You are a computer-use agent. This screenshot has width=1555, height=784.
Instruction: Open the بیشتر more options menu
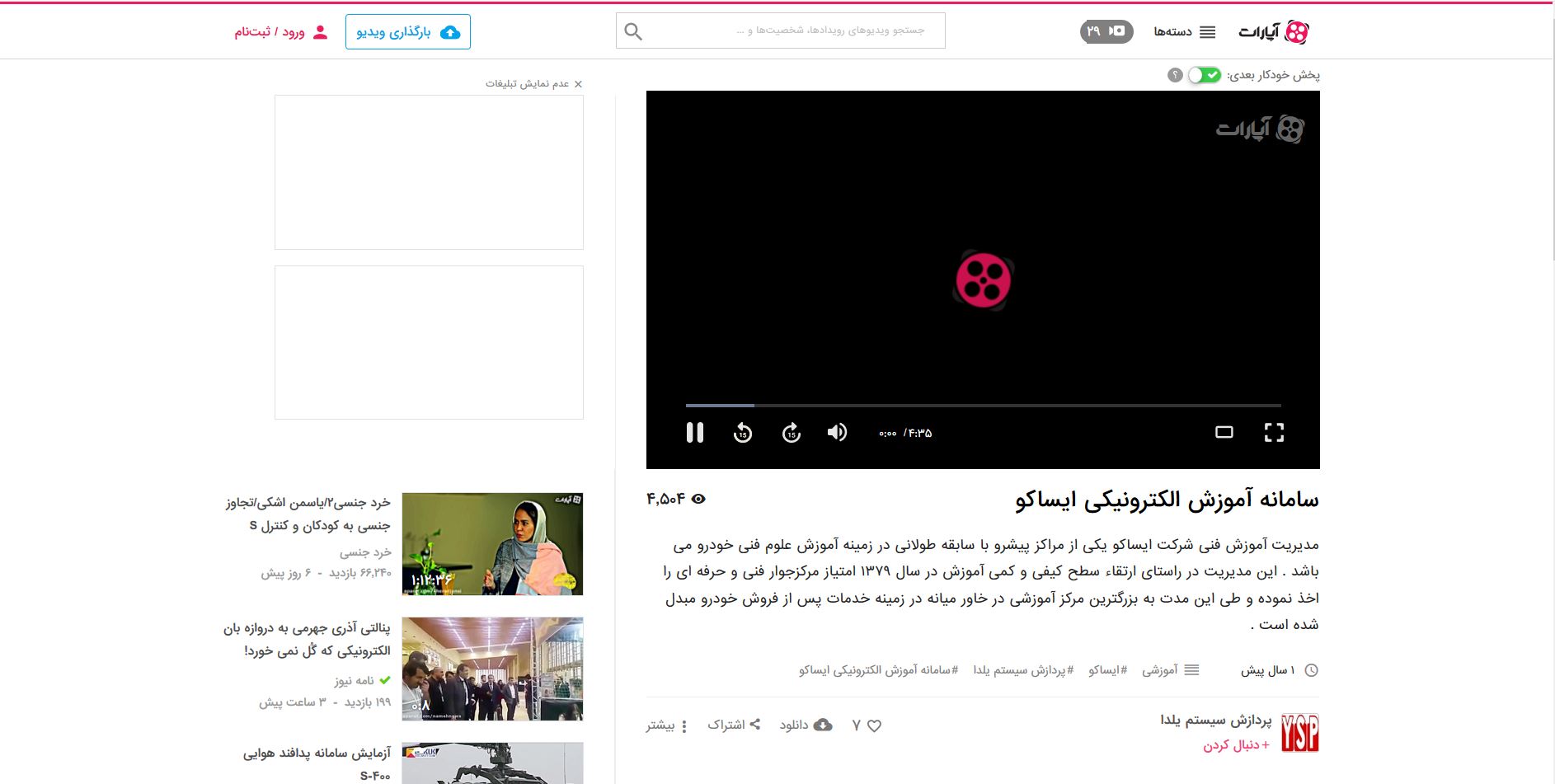pos(667,725)
